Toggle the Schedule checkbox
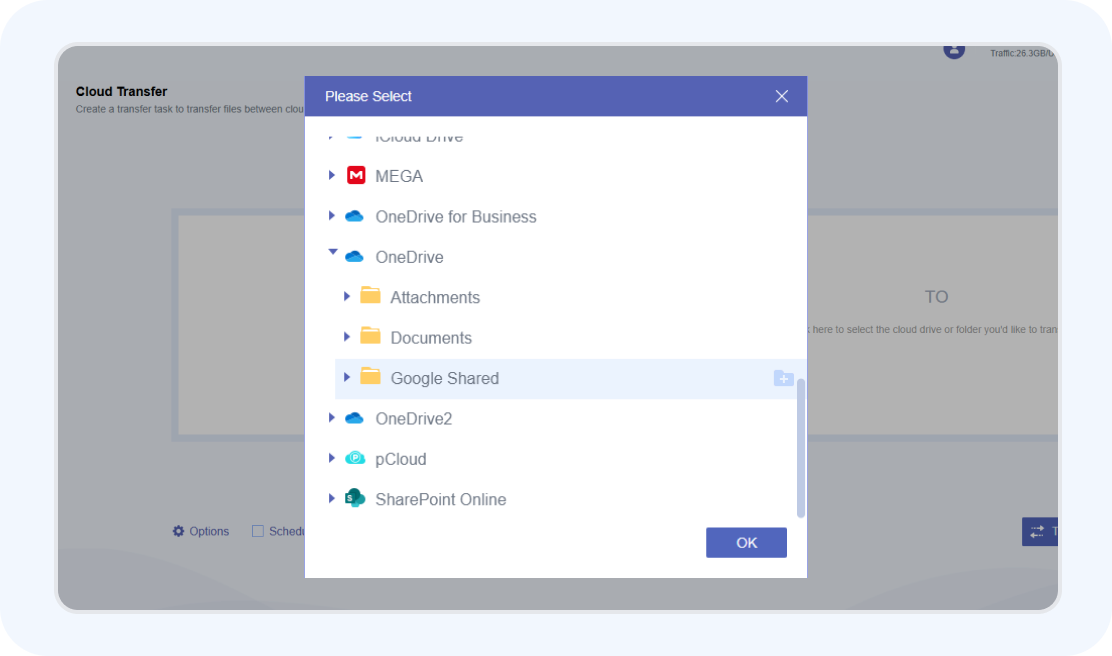1112x656 pixels. click(x=257, y=531)
